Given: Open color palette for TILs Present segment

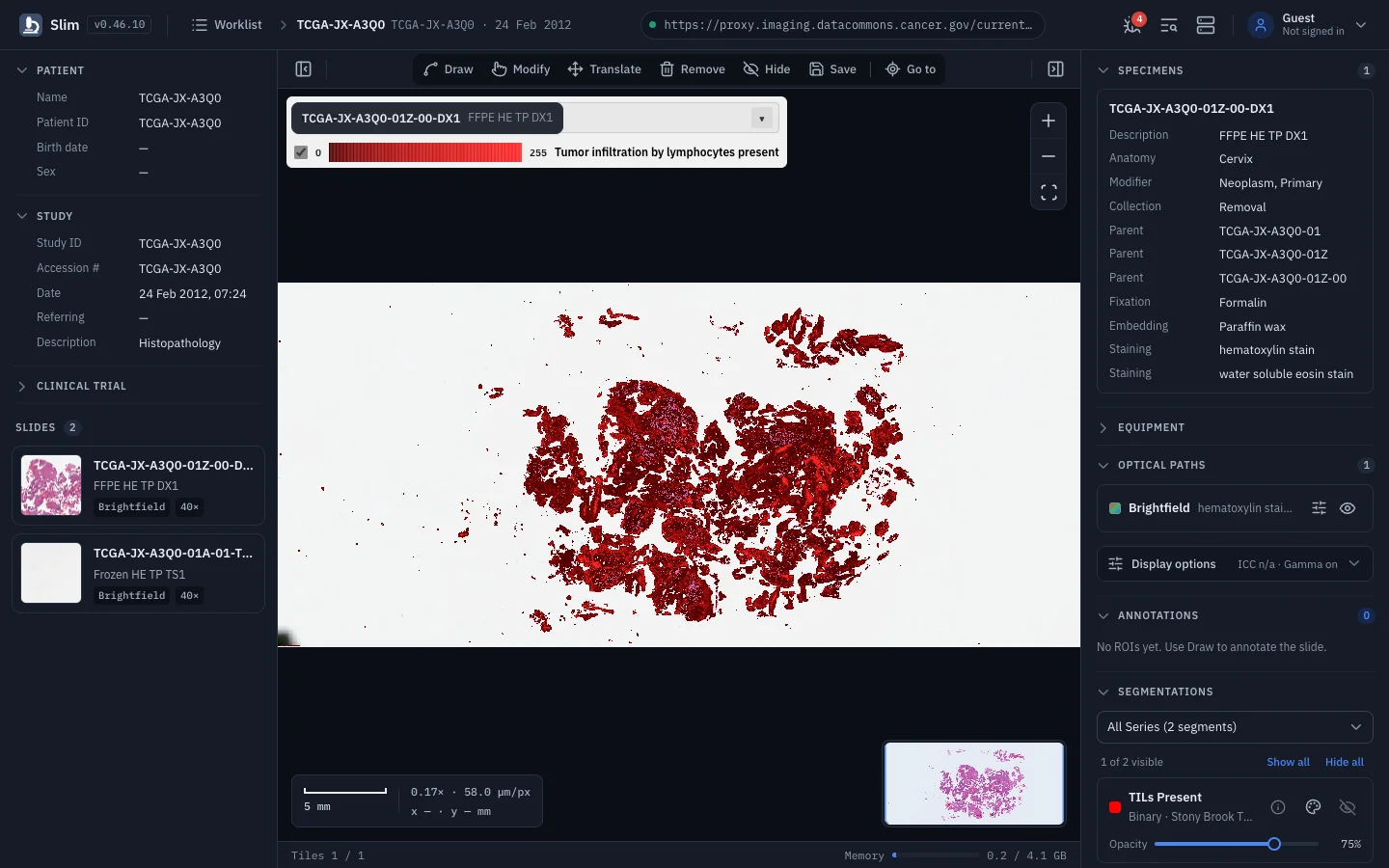Looking at the screenshot, I should 1313,807.
